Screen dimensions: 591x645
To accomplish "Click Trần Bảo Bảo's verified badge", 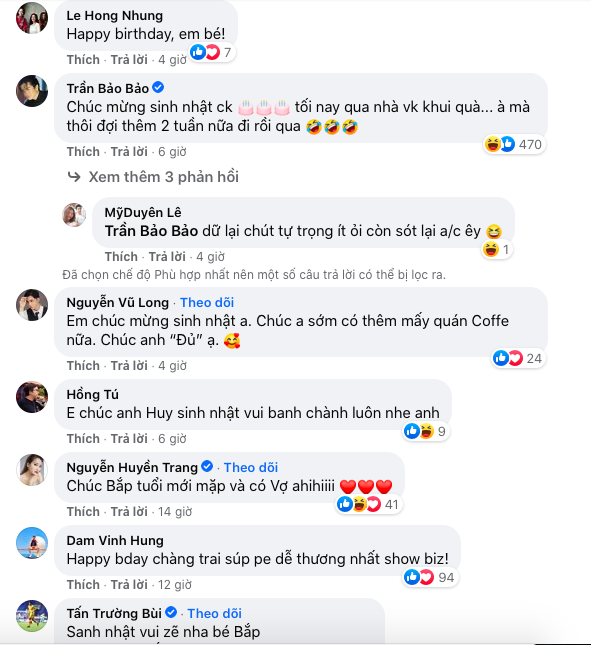I will point(158,88).
